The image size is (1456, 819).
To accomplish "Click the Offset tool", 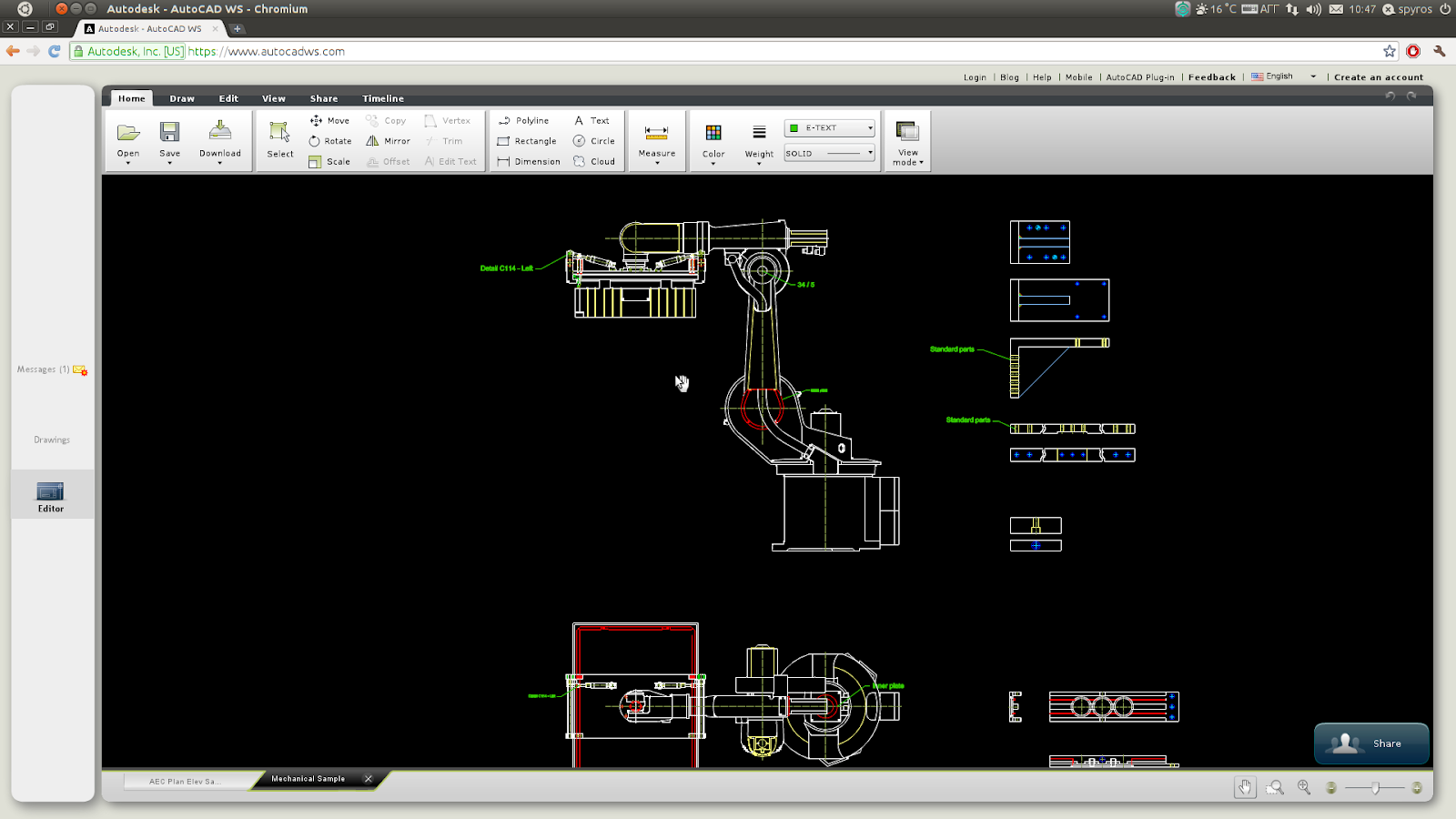I will [388, 162].
